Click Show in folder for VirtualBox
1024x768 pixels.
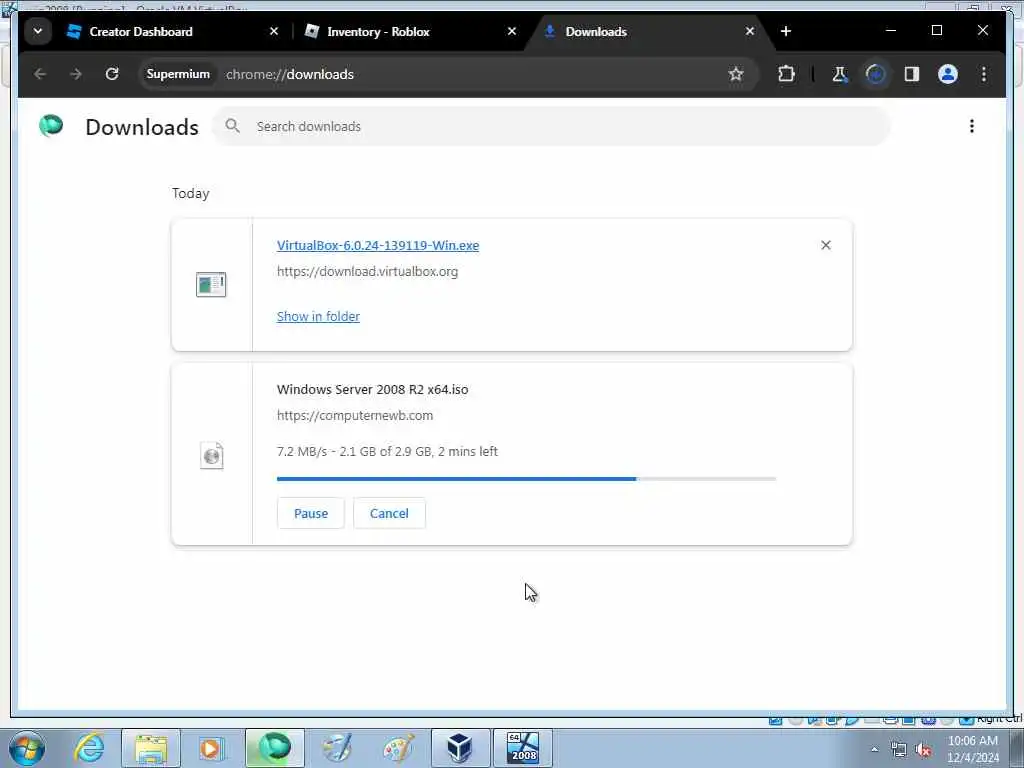click(x=318, y=317)
